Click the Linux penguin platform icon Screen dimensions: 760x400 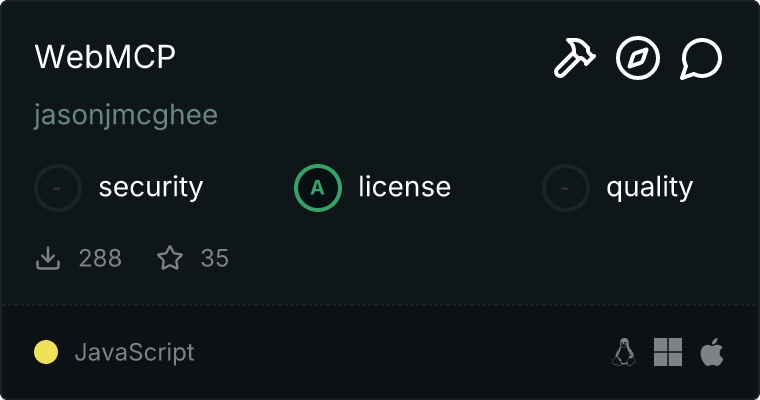click(x=624, y=352)
